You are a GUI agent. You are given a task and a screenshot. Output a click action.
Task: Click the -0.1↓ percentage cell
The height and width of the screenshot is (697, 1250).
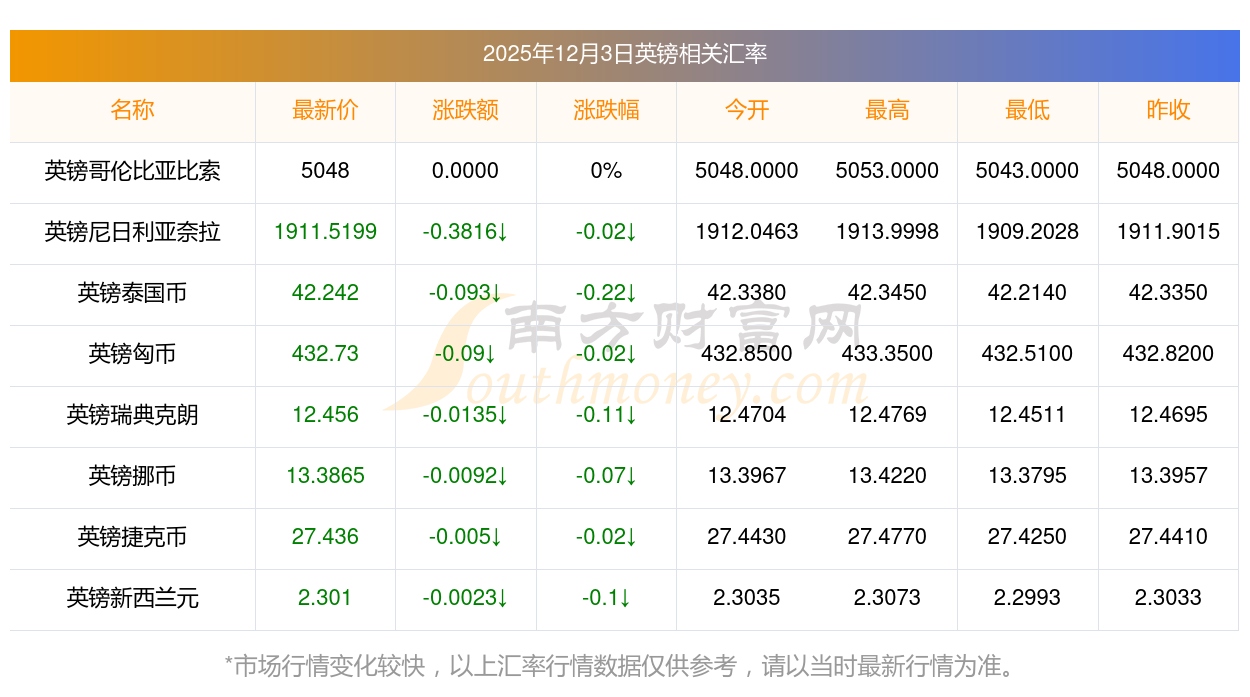point(606,598)
